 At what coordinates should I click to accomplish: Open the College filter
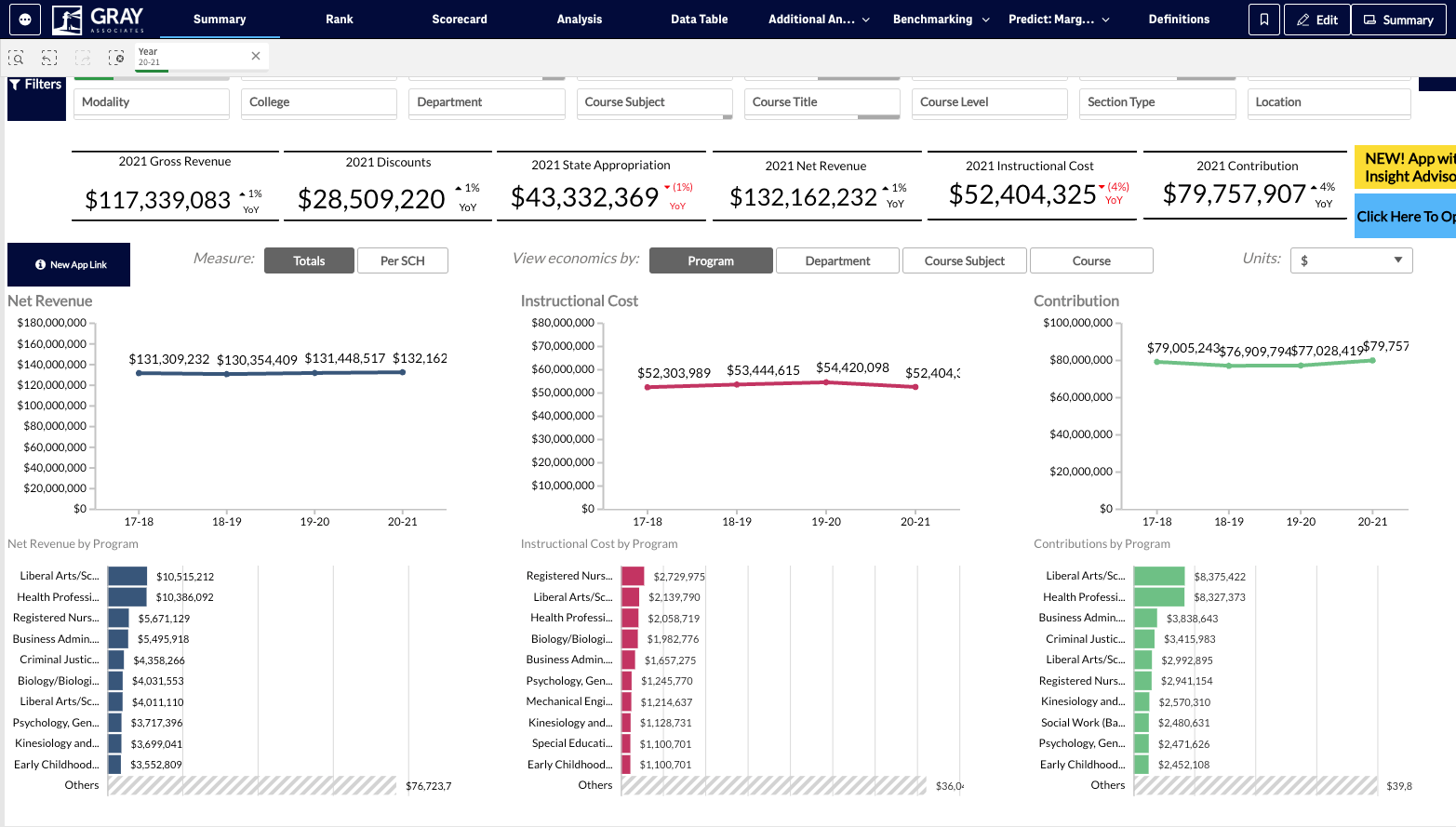319,102
